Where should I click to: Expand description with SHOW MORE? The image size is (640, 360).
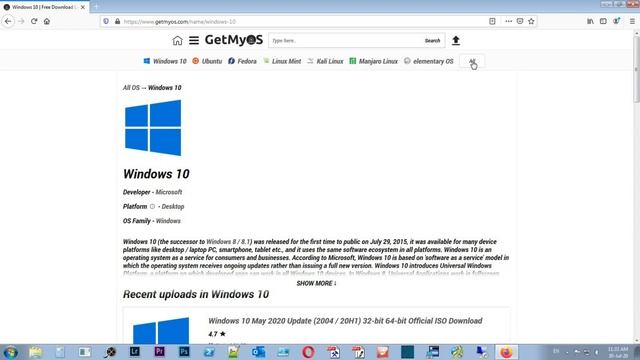point(316,283)
